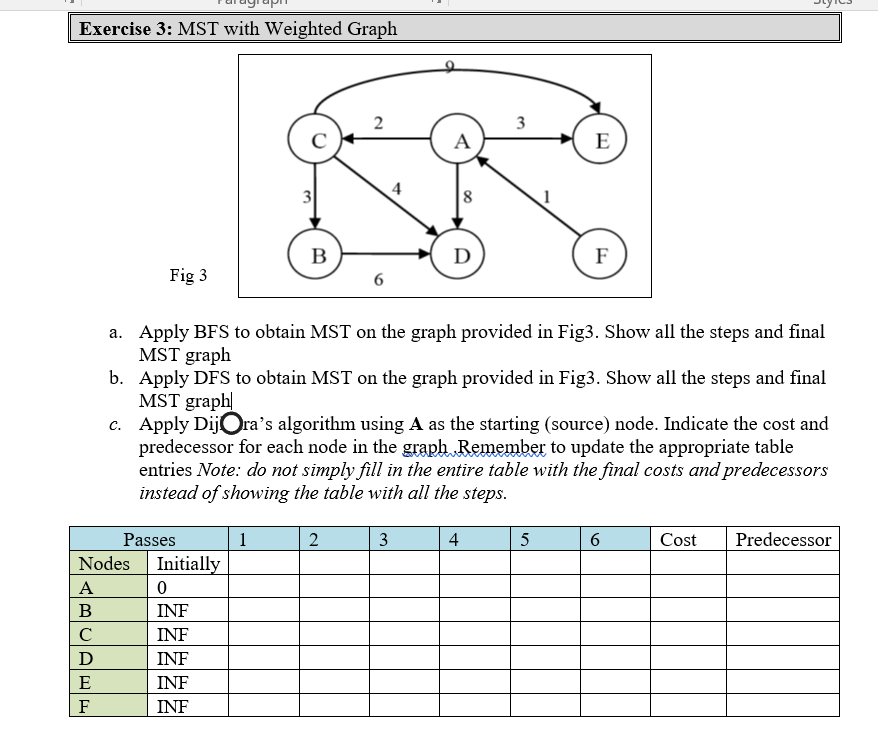Click the Predecessor column header
The width and height of the screenshot is (878, 746).
pos(782,540)
